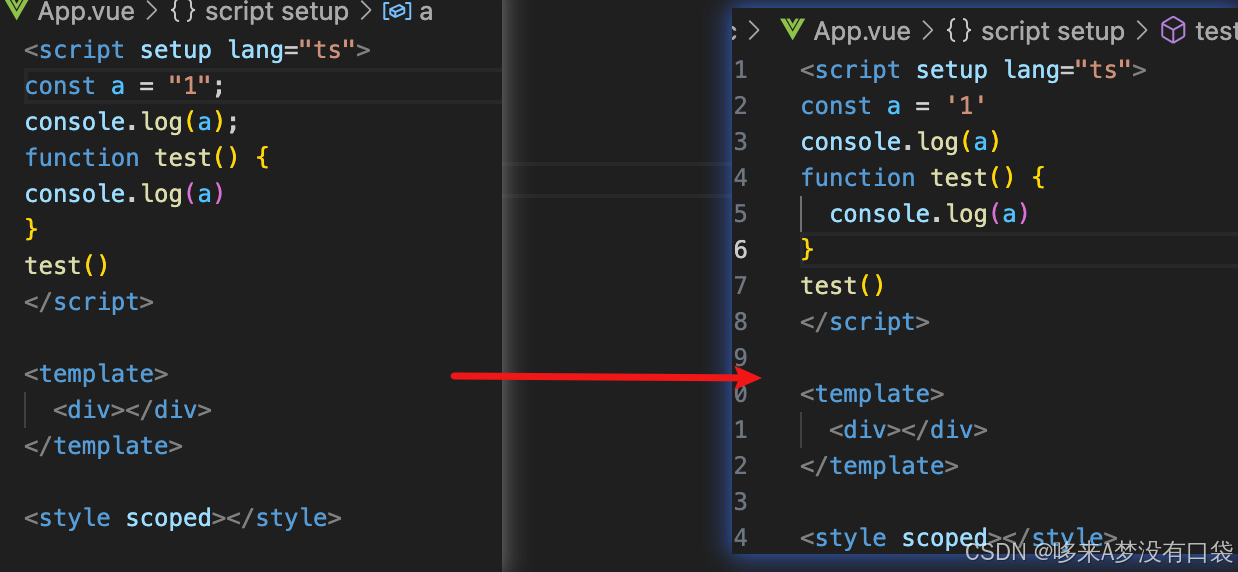Click the </template> closing tag in left pane

(103, 446)
